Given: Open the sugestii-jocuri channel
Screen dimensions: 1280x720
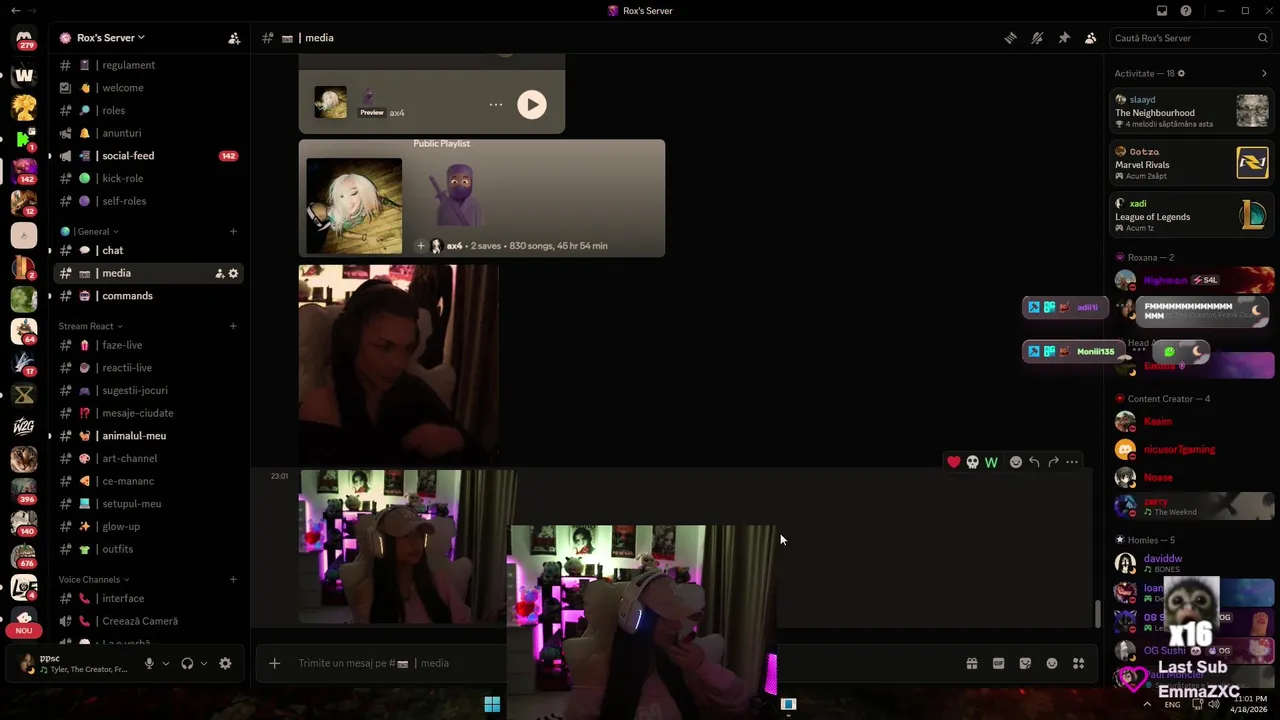Looking at the screenshot, I should [148, 390].
